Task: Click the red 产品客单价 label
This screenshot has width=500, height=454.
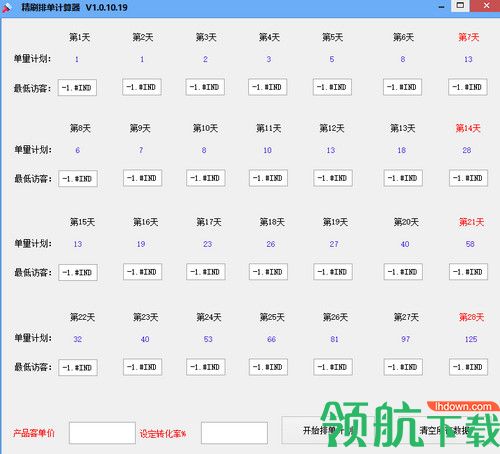Action: [34, 433]
